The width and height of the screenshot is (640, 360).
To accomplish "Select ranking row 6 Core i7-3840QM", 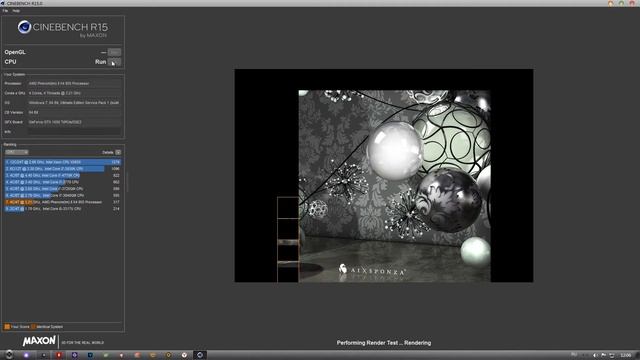I will (x=63, y=196).
